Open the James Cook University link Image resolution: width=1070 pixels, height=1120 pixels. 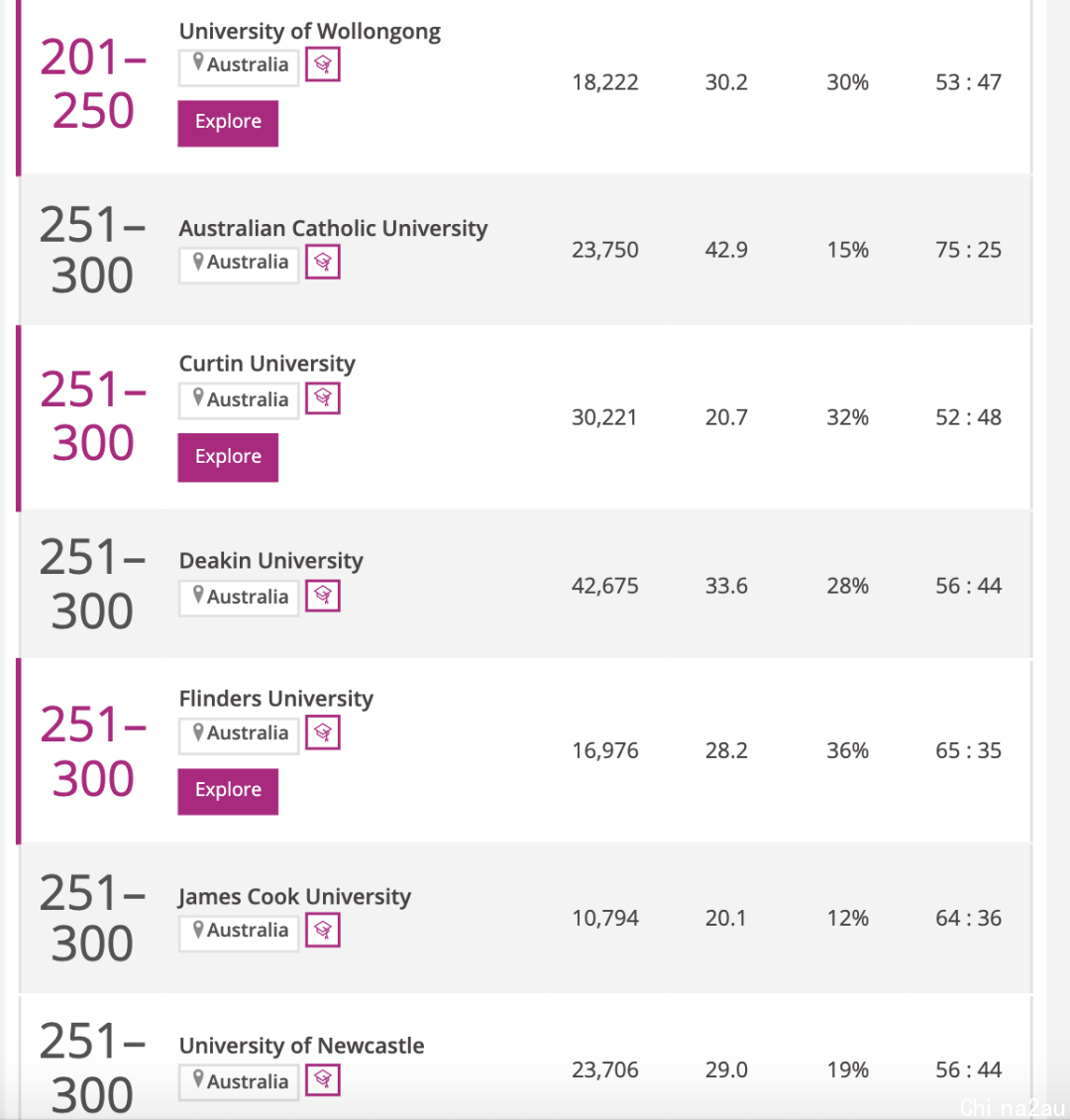coord(295,896)
